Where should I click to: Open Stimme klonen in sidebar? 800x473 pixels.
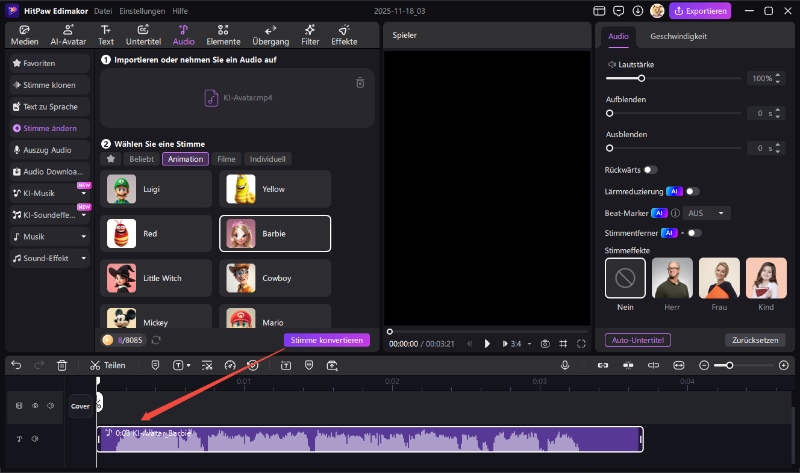pyautogui.click(x=49, y=85)
